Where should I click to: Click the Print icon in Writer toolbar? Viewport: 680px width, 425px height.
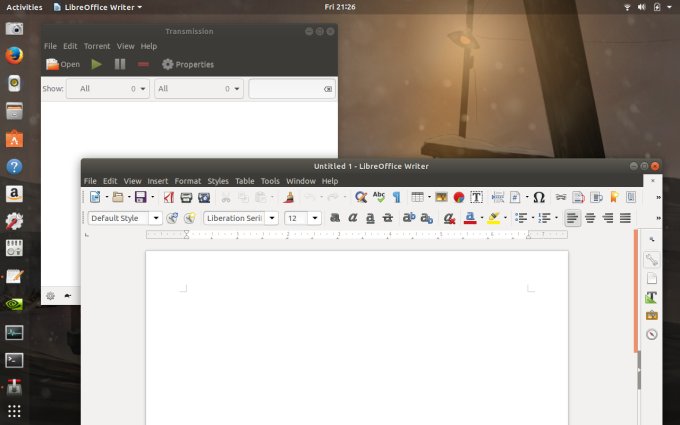pyautogui.click(x=186, y=197)
